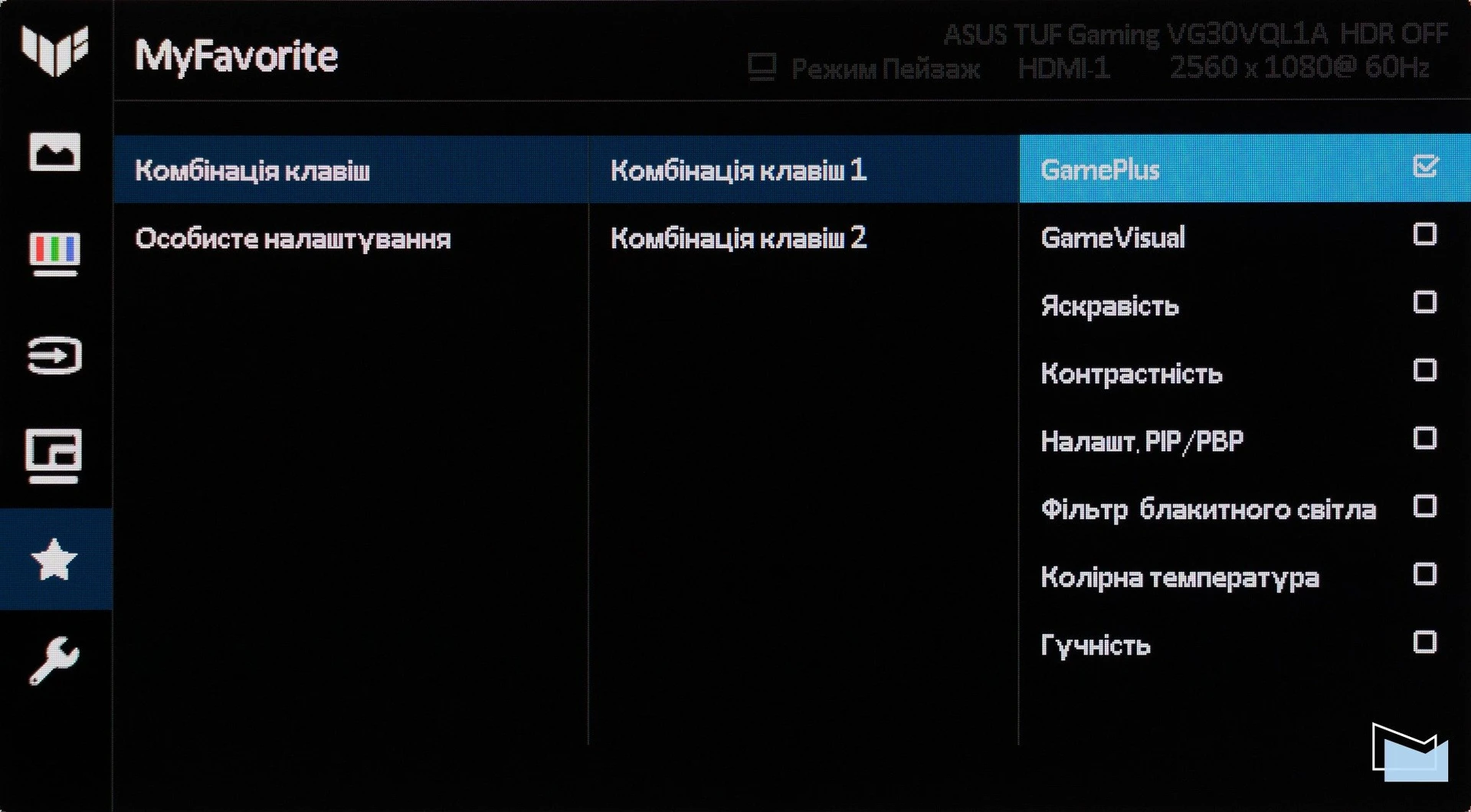Image resolution: width=1471 pixels, height=812 pixels.
Task: Tick the Яскравість checkbox
Action: (1424, 303)
